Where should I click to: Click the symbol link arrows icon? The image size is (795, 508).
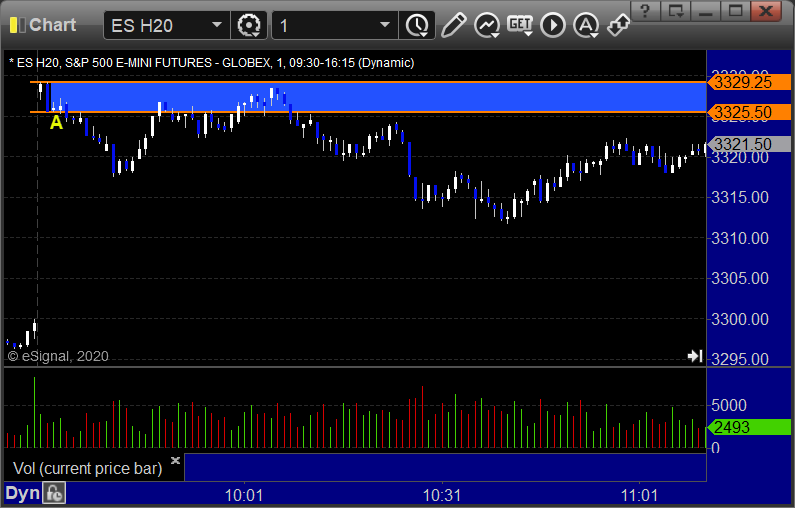coord(619,25)
